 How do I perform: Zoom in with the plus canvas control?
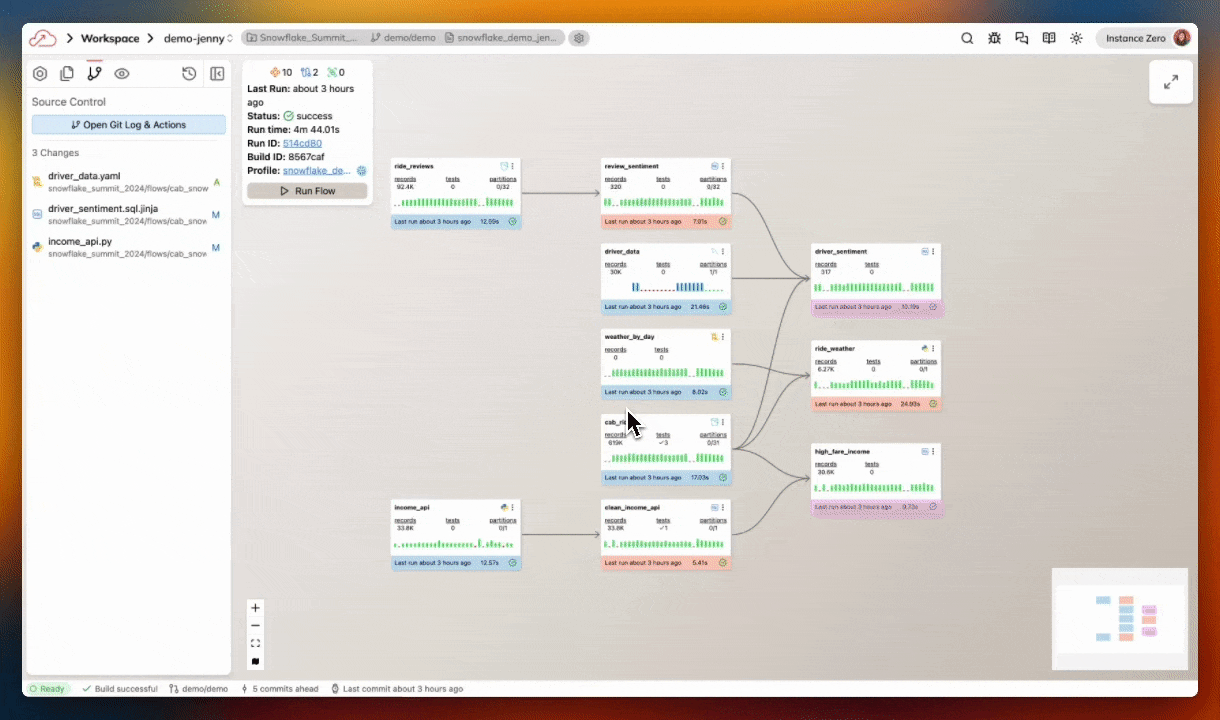click(255, 608)
